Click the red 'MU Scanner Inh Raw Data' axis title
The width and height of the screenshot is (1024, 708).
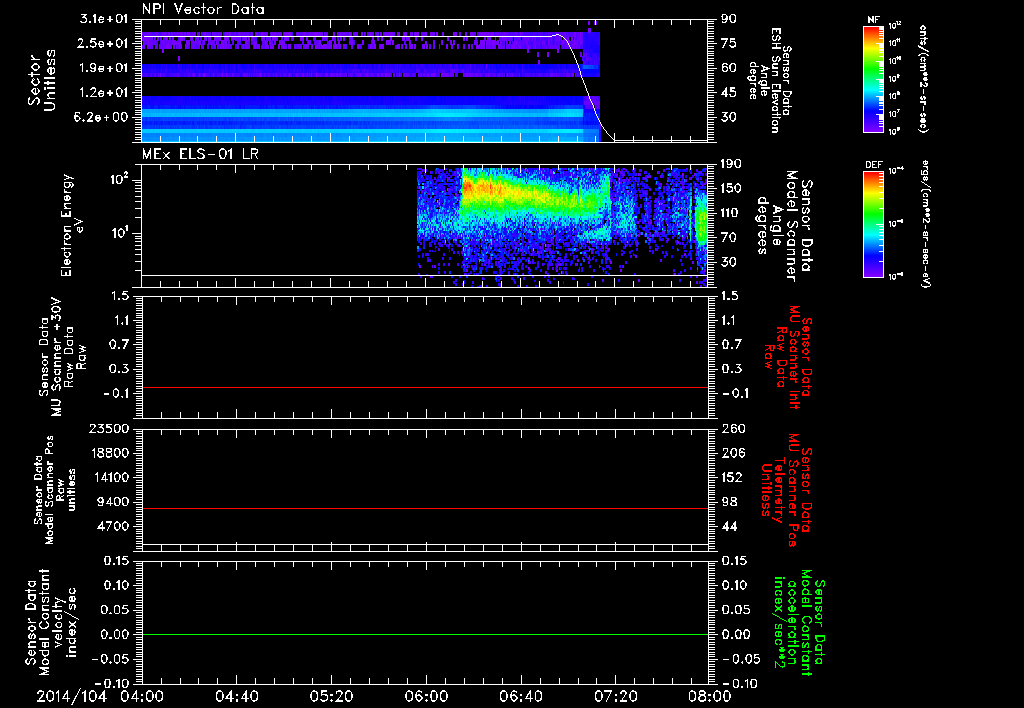787,356
